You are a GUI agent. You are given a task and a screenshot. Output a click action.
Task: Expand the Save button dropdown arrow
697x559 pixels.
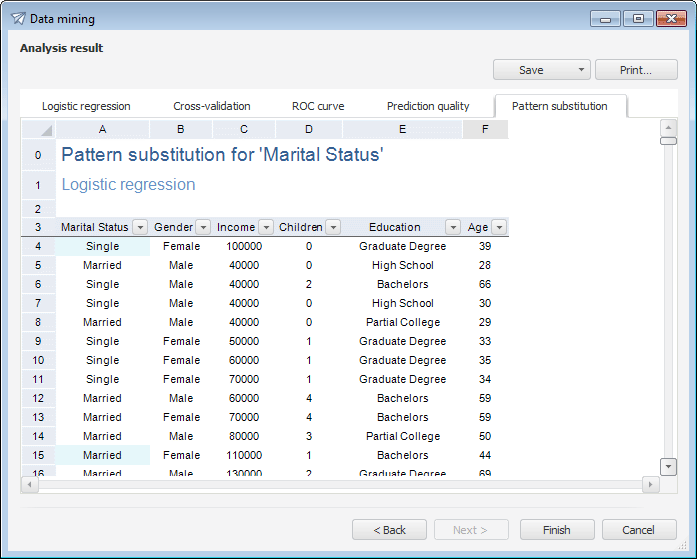pos(581,70)
